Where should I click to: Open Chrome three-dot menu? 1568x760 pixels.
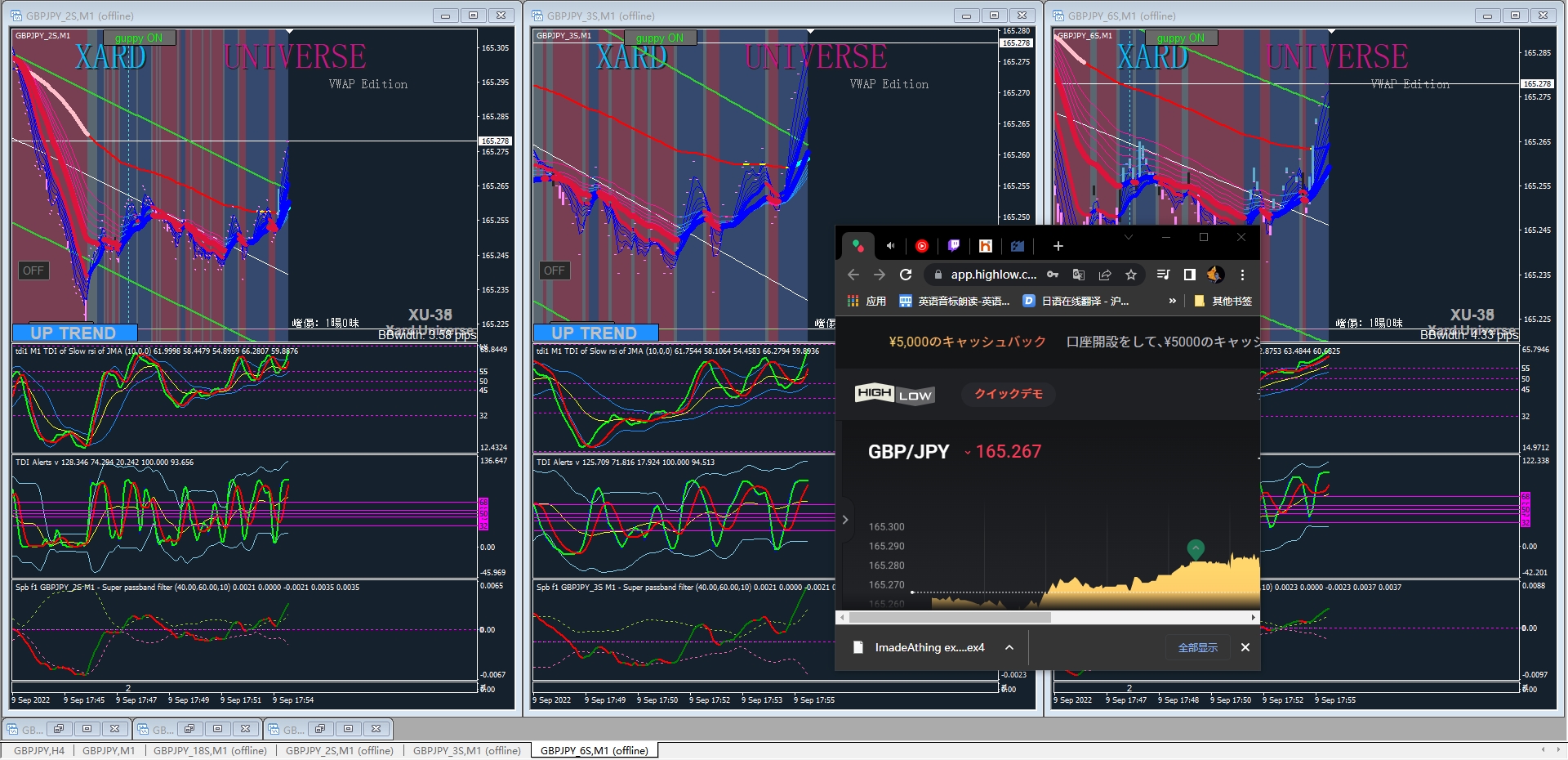1242,275
